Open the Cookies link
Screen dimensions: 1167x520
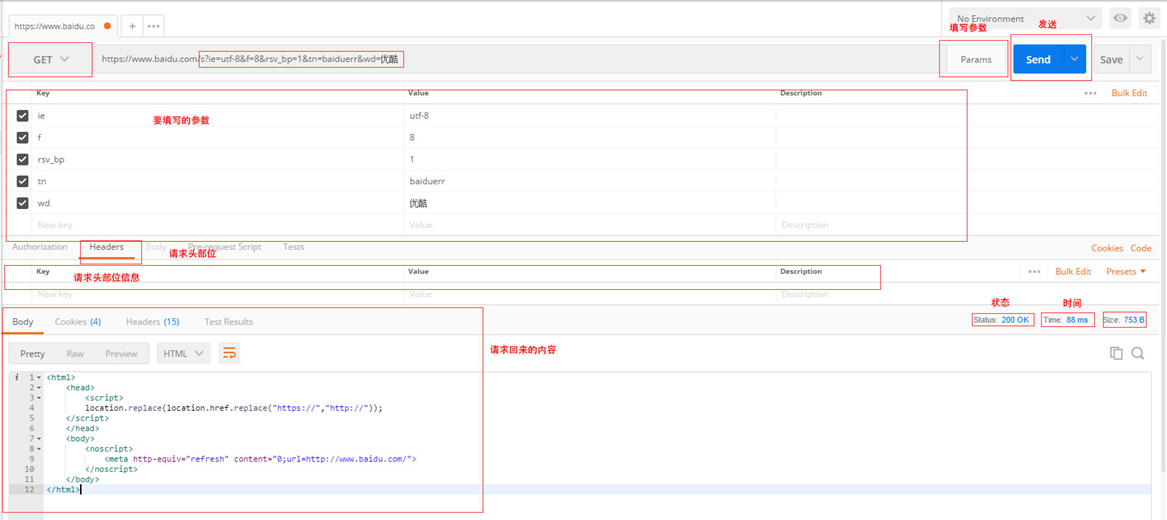[1107, 248]
